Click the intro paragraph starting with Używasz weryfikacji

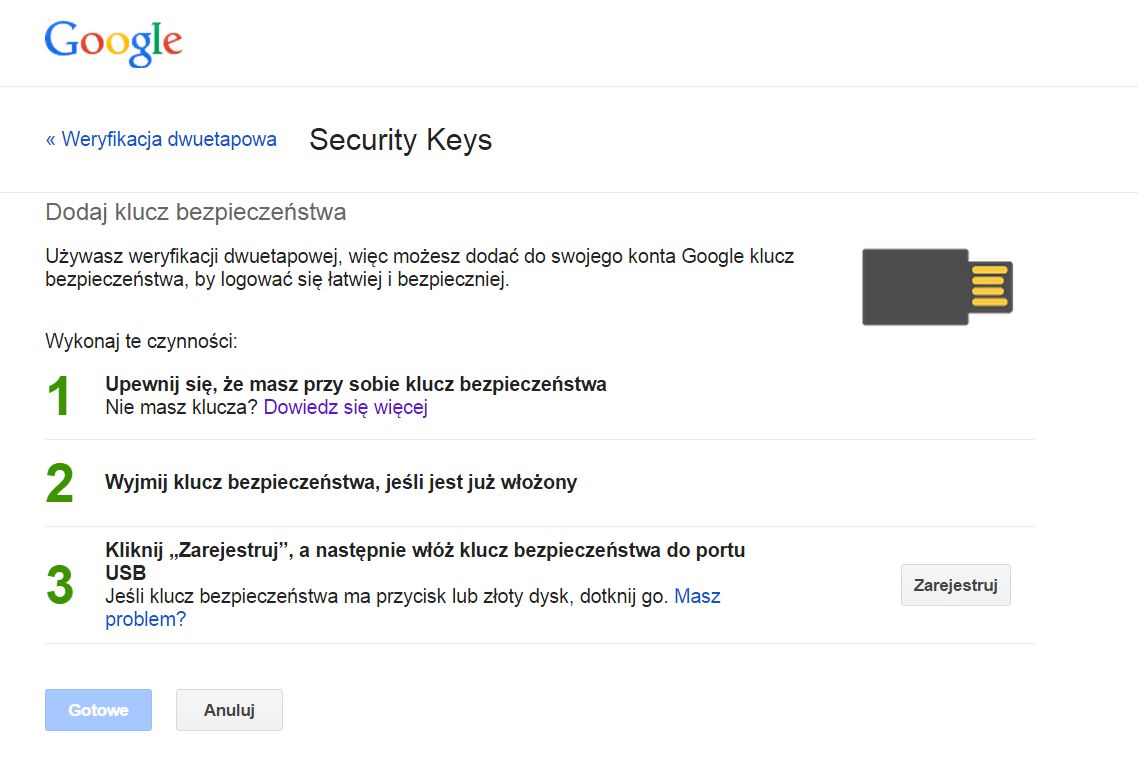click(x=420, y=268)
